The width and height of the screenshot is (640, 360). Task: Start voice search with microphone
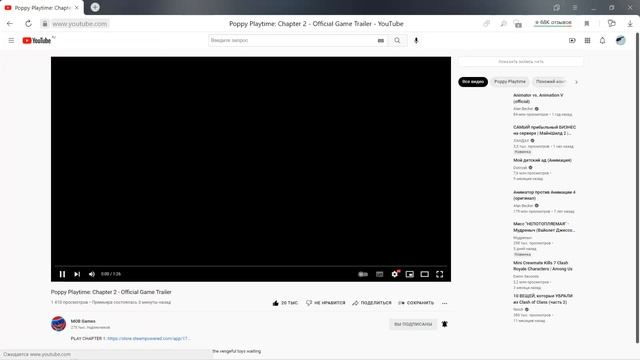point(416,40)
